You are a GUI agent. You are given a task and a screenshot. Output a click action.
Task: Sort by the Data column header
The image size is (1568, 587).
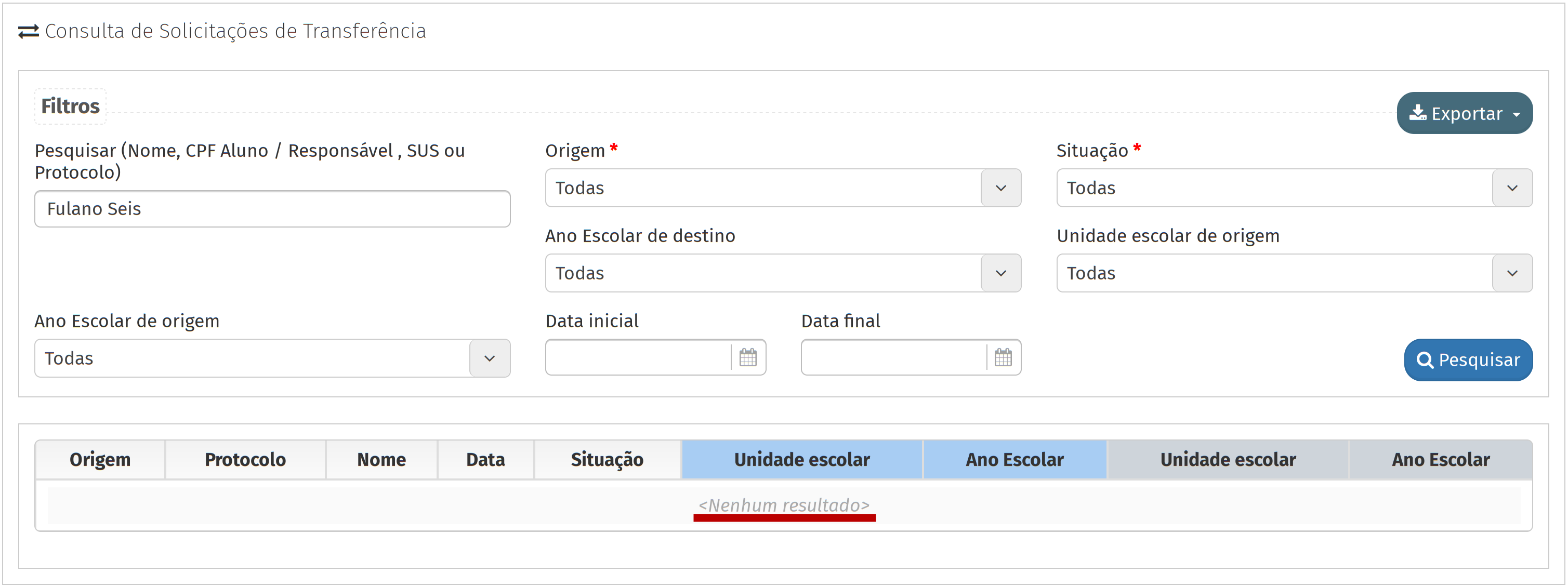coord(485,460)
